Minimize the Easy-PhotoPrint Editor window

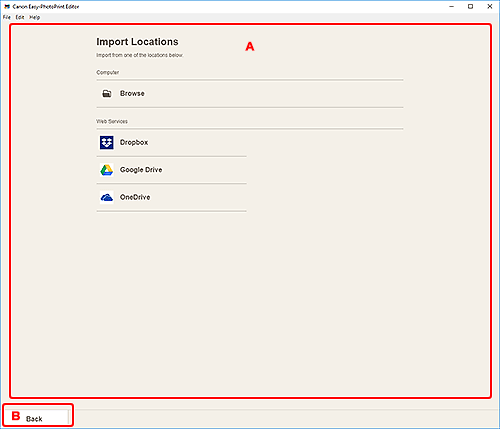click(452, 6)
